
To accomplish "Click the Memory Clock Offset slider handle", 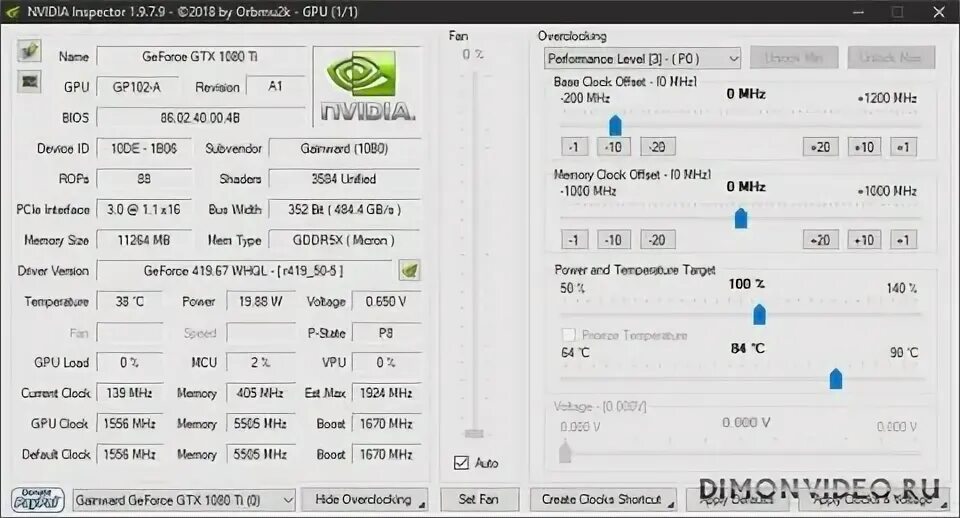I will pos(741,218).
